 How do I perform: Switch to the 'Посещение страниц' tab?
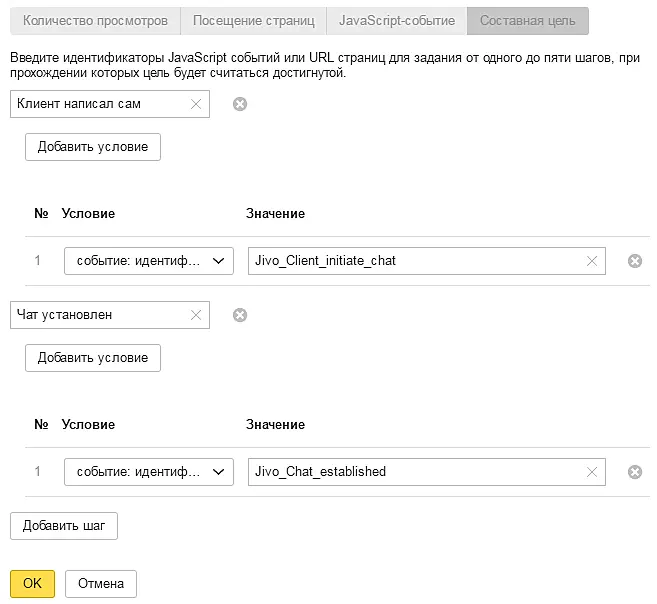point(253,20)
